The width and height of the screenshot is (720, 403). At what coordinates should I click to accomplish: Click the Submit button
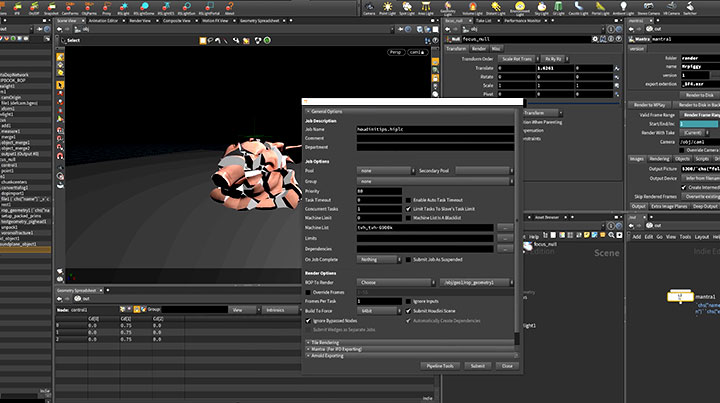(477, 366)
